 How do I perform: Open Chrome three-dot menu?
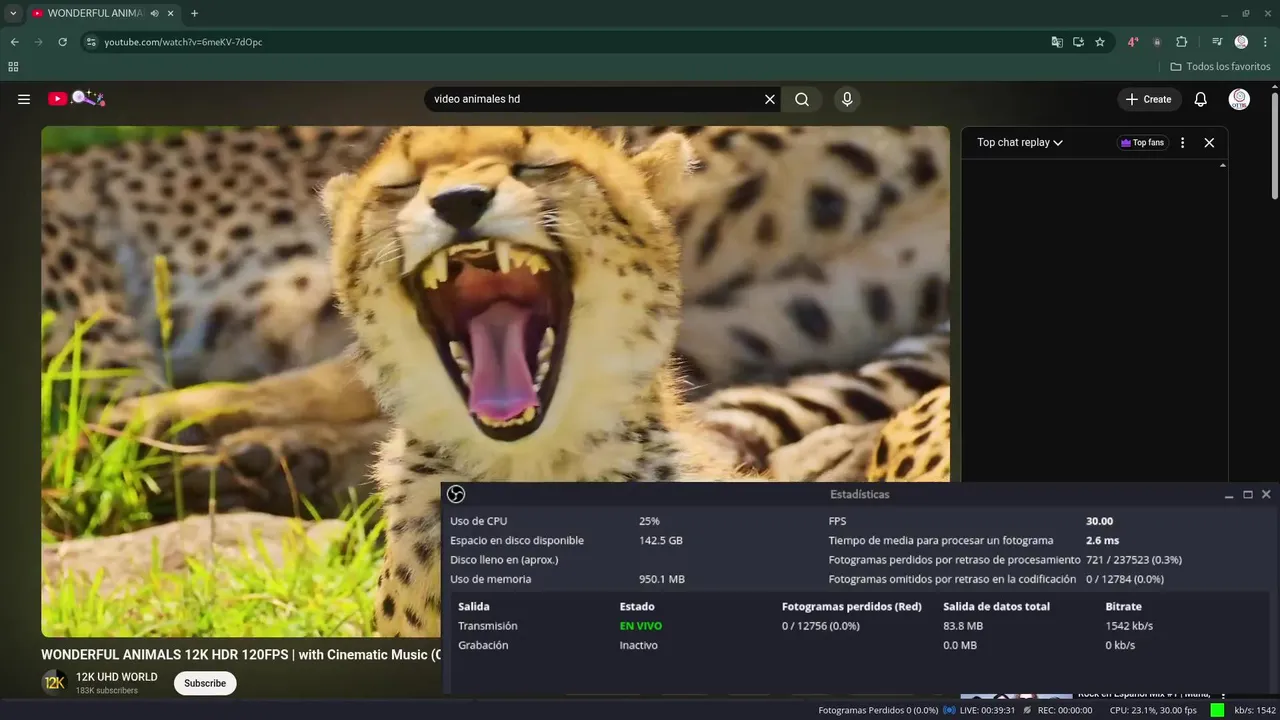click(x=1265, y=42)
